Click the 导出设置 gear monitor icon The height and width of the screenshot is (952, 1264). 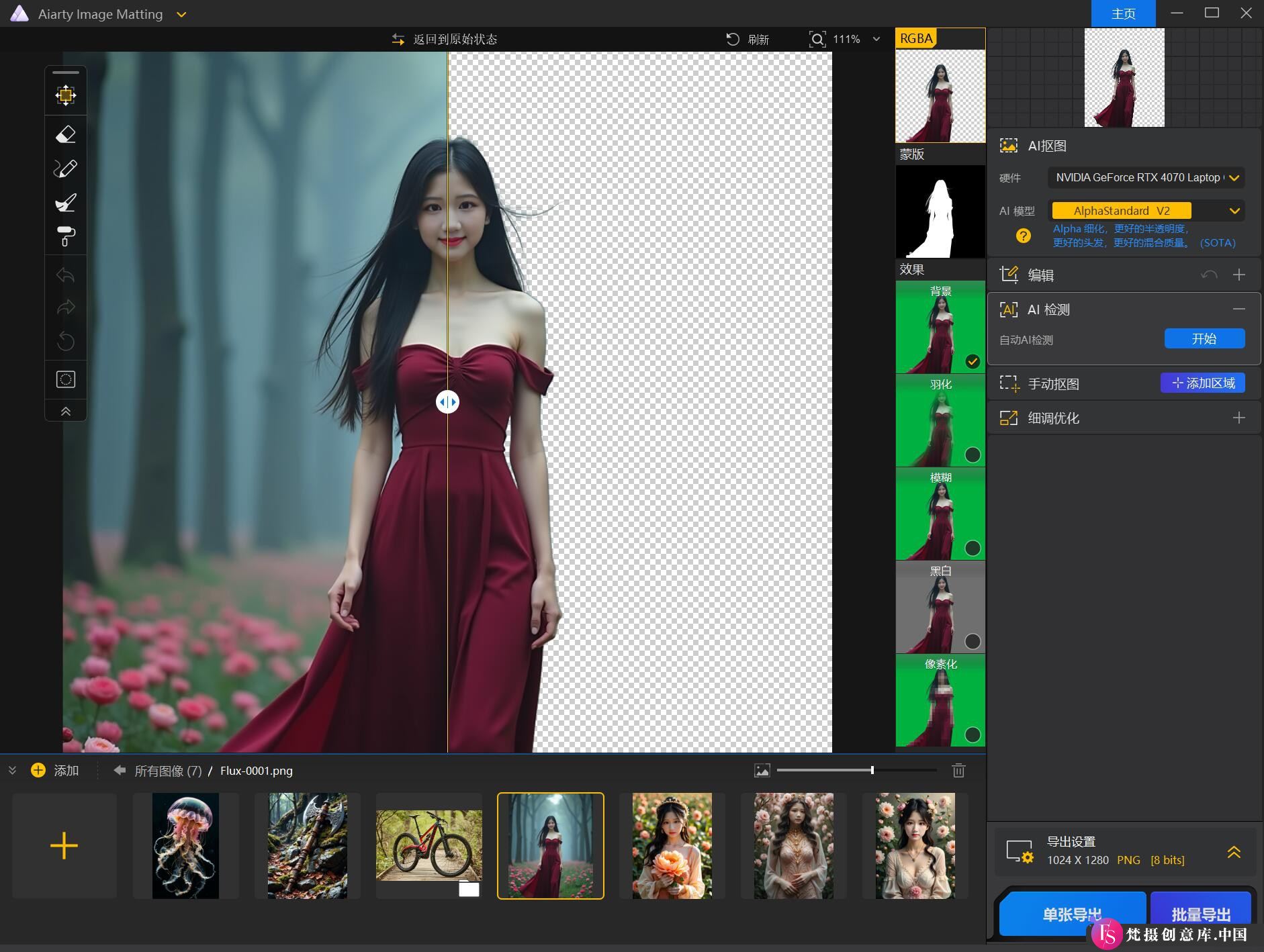[1020, 851]
